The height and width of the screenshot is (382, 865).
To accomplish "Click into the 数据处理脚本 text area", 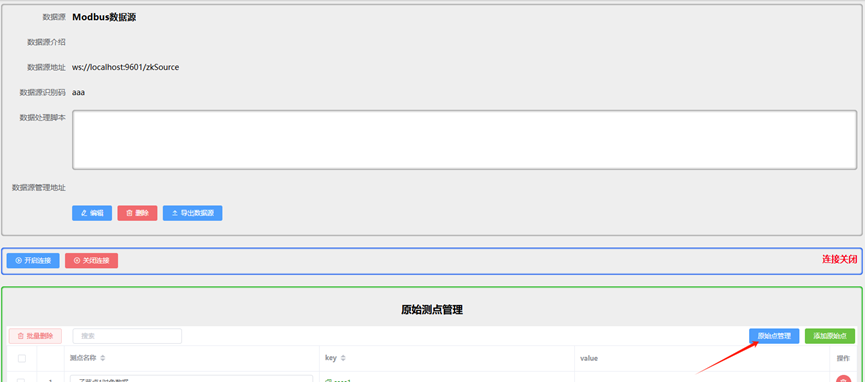I will pos(464,140).
